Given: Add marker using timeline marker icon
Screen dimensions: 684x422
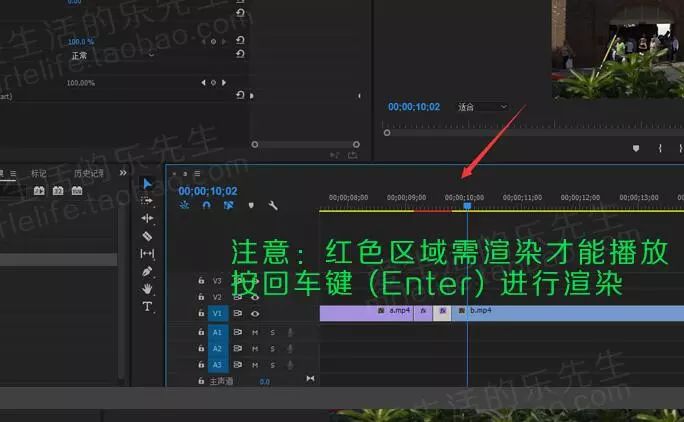Looking at the screenshot, I should [x=251, y=205].
